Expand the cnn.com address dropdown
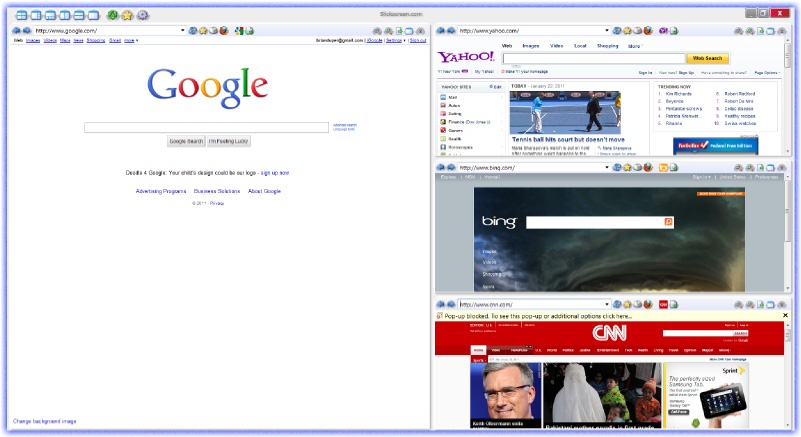The height and width of the screenshot is (437, 801). click(x=606, y=304)
